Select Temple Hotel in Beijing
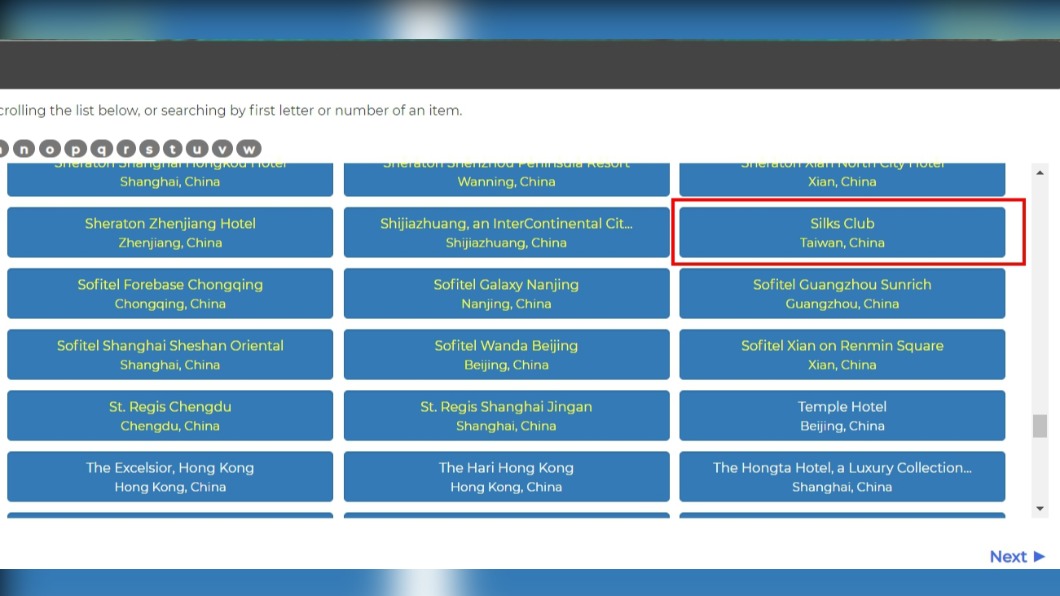The height and width of the screenshot is (596, 1060). pyautogui.click(x=842, y=416)
